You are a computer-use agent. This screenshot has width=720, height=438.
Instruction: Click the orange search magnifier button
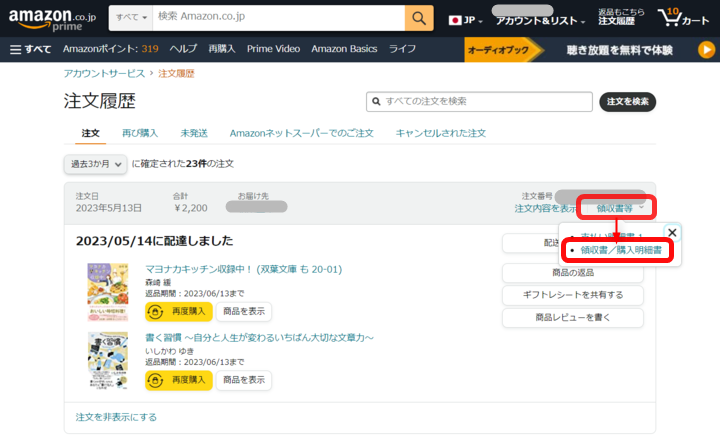(419, 18)
